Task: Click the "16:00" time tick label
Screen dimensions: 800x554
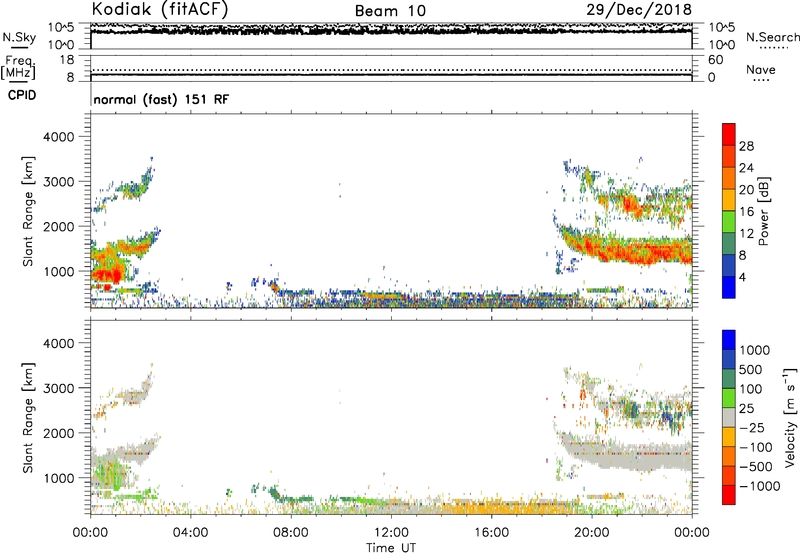Action: [x=491, y=533]
